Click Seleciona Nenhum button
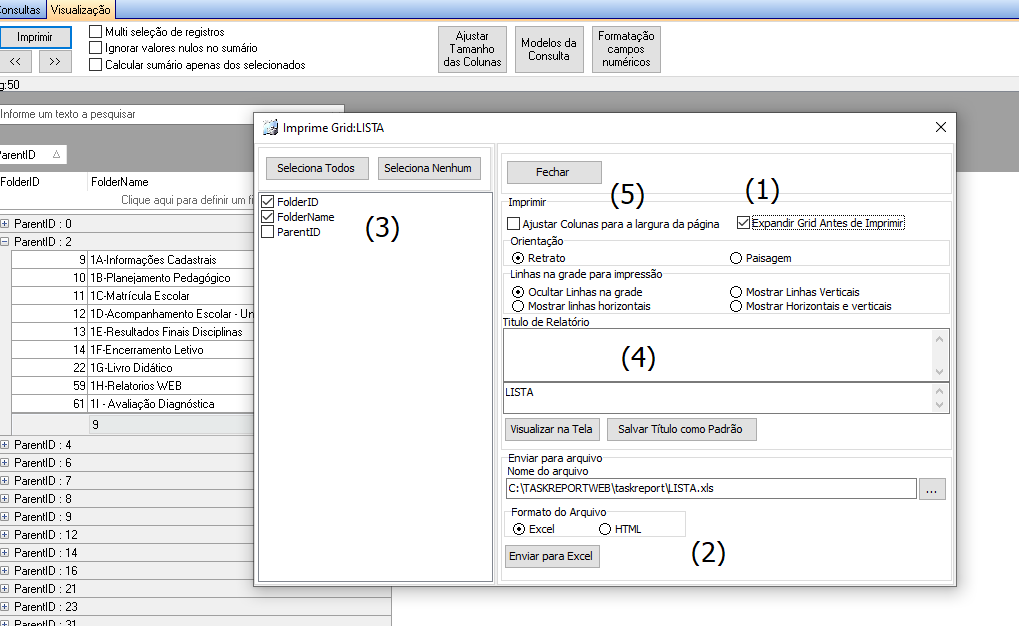The height and width of the screenshot is (626, 1019). click(x=429, y=168)
